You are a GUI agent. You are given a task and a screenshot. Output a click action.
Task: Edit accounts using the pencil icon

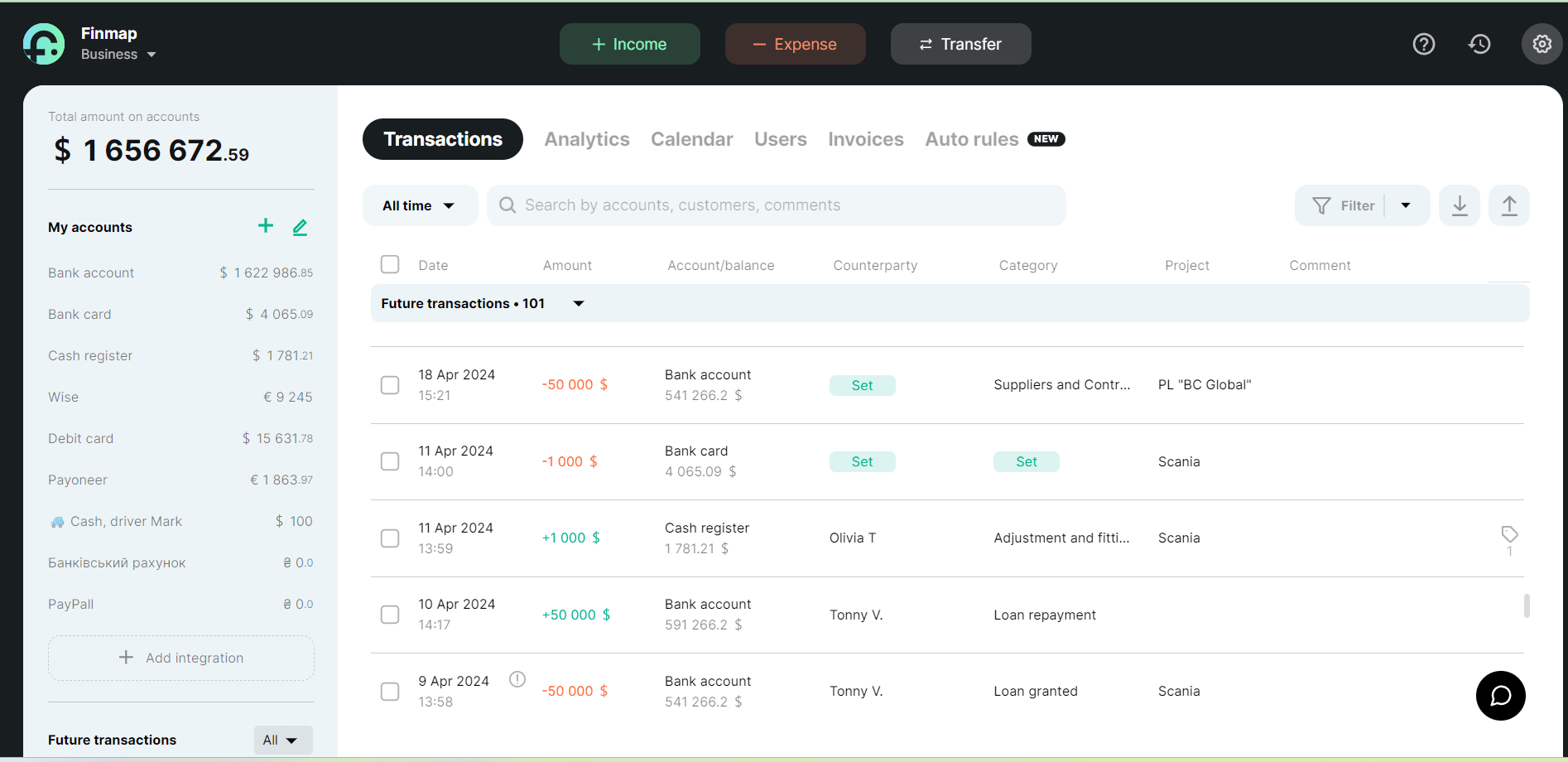pos(300,226)
